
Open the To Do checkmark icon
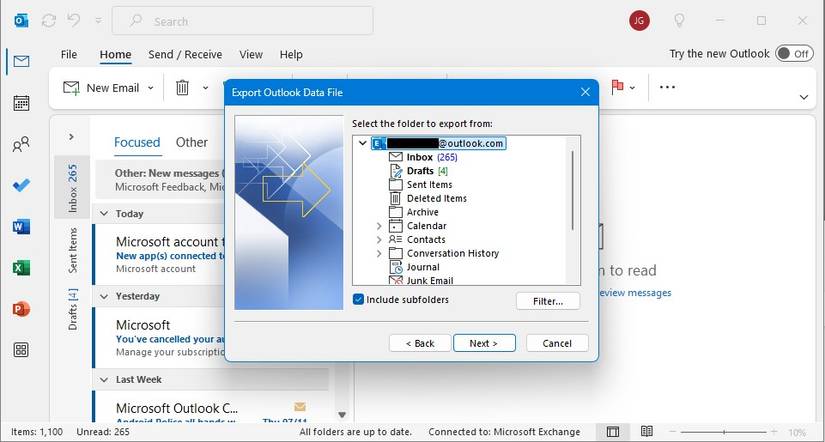pos(21,186)
